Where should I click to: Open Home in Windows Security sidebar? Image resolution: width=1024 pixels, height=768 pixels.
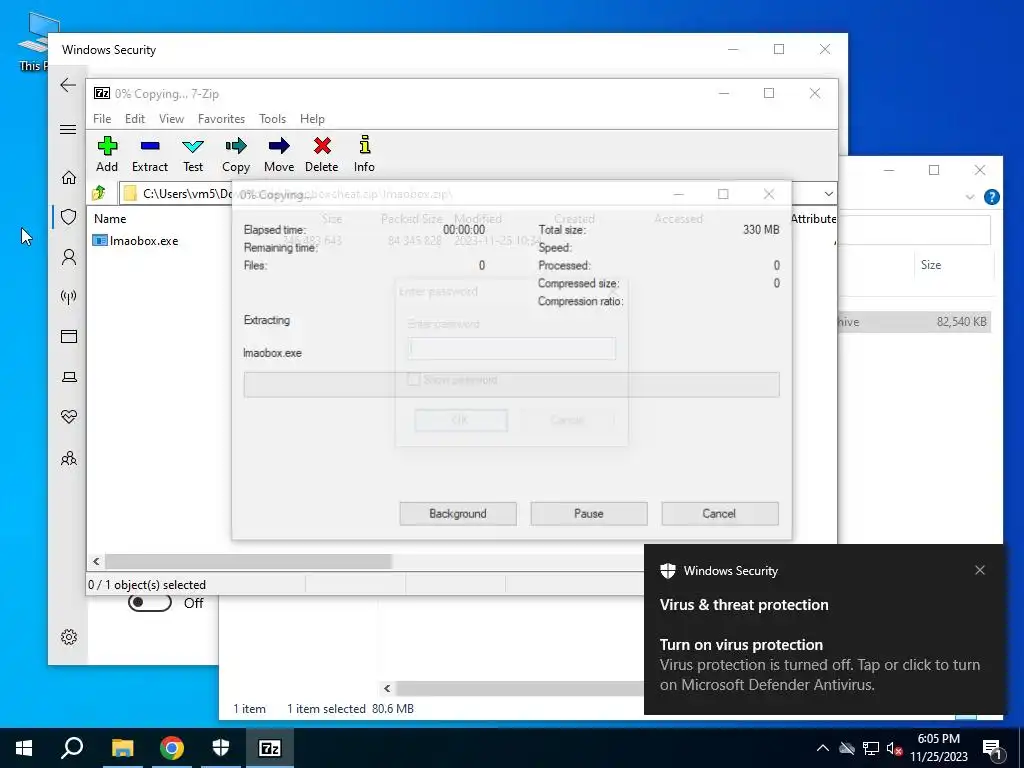tap(69, 178)
